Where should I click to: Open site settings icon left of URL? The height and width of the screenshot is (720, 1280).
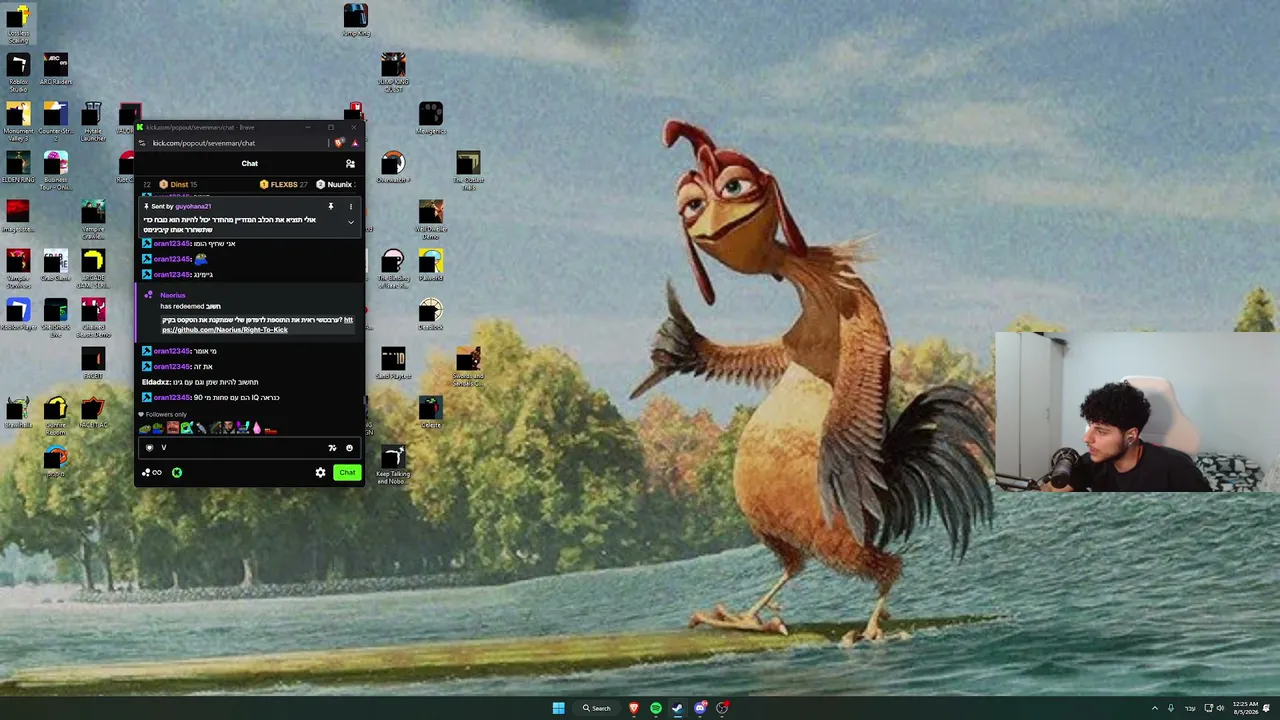pos(142,143)
